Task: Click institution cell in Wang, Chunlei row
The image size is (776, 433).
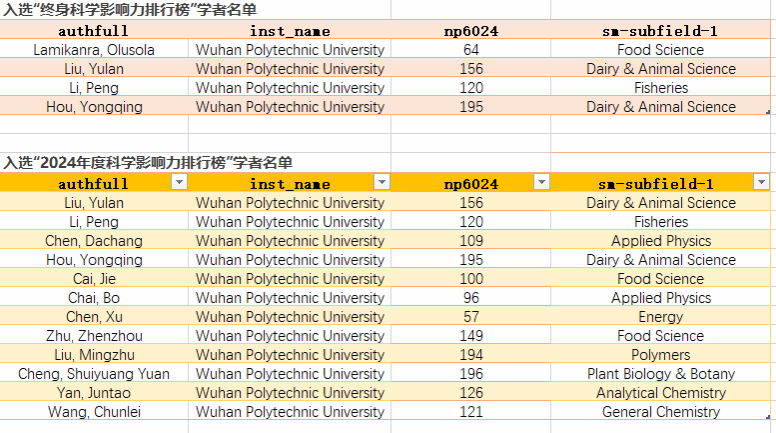Action: point(290,412)
